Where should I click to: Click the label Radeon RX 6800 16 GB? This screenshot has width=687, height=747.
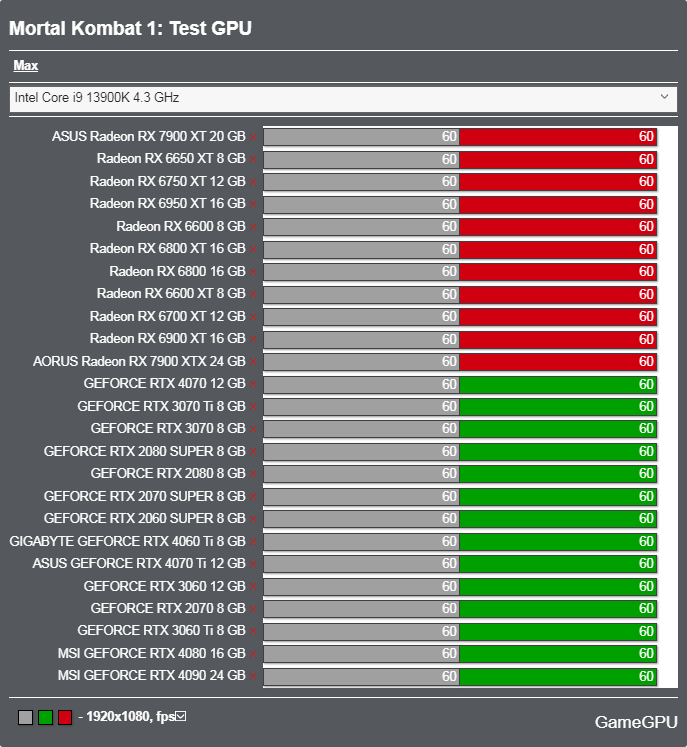[177, 272]
